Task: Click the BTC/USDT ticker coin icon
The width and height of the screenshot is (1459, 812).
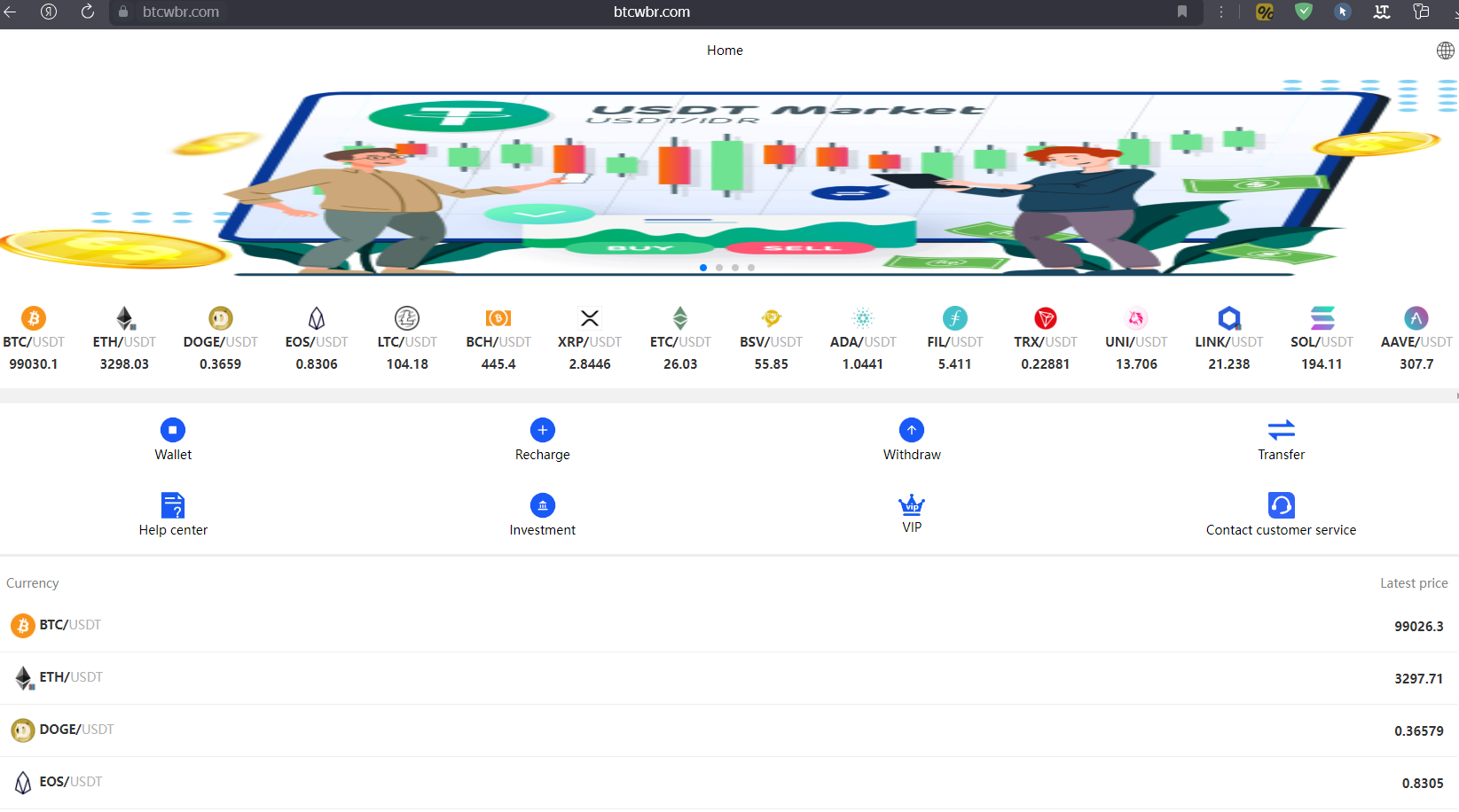Action: 34,317
